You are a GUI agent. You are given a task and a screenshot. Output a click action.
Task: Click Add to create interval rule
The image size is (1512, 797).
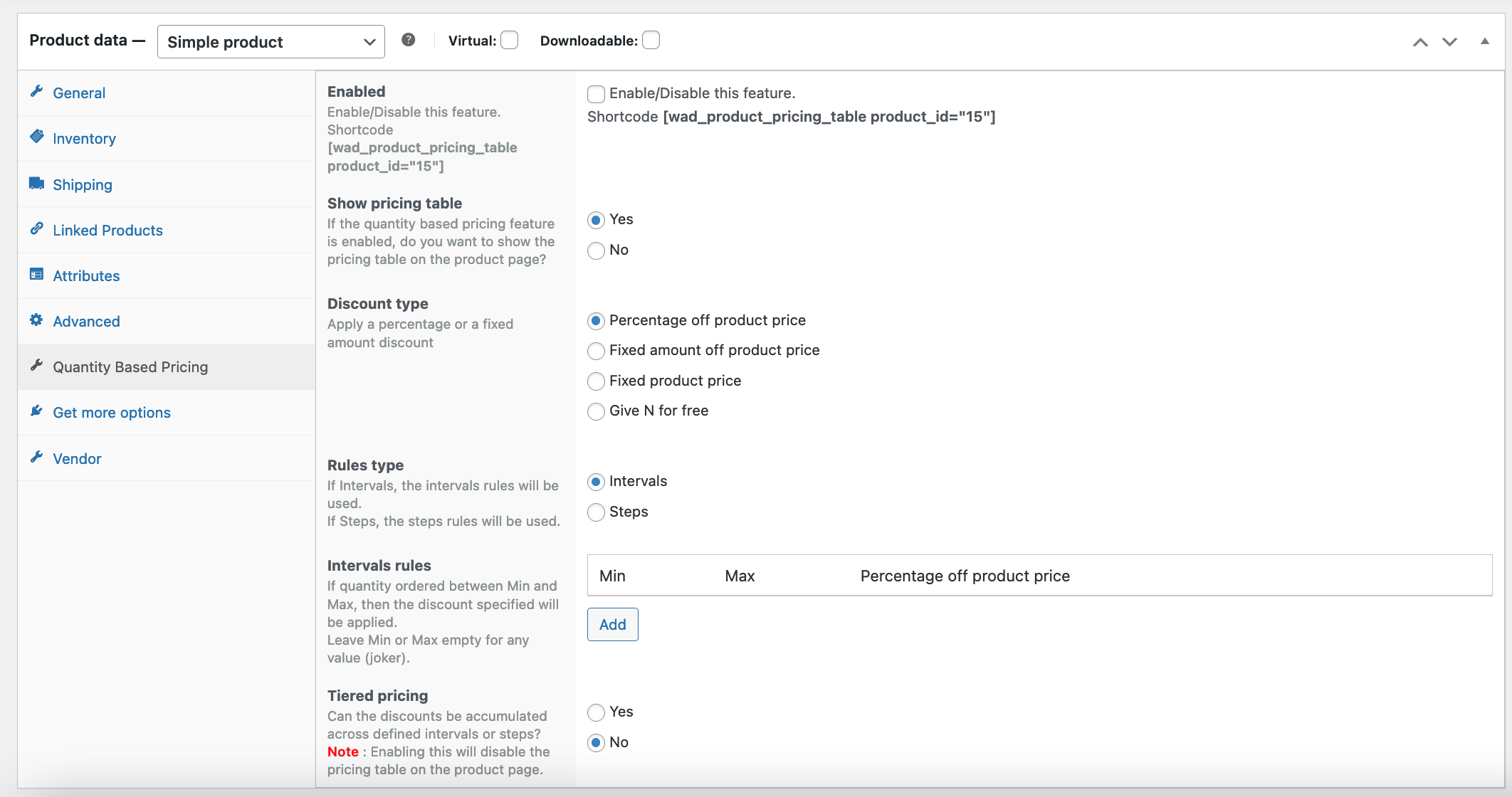click(x=612, y=624)
